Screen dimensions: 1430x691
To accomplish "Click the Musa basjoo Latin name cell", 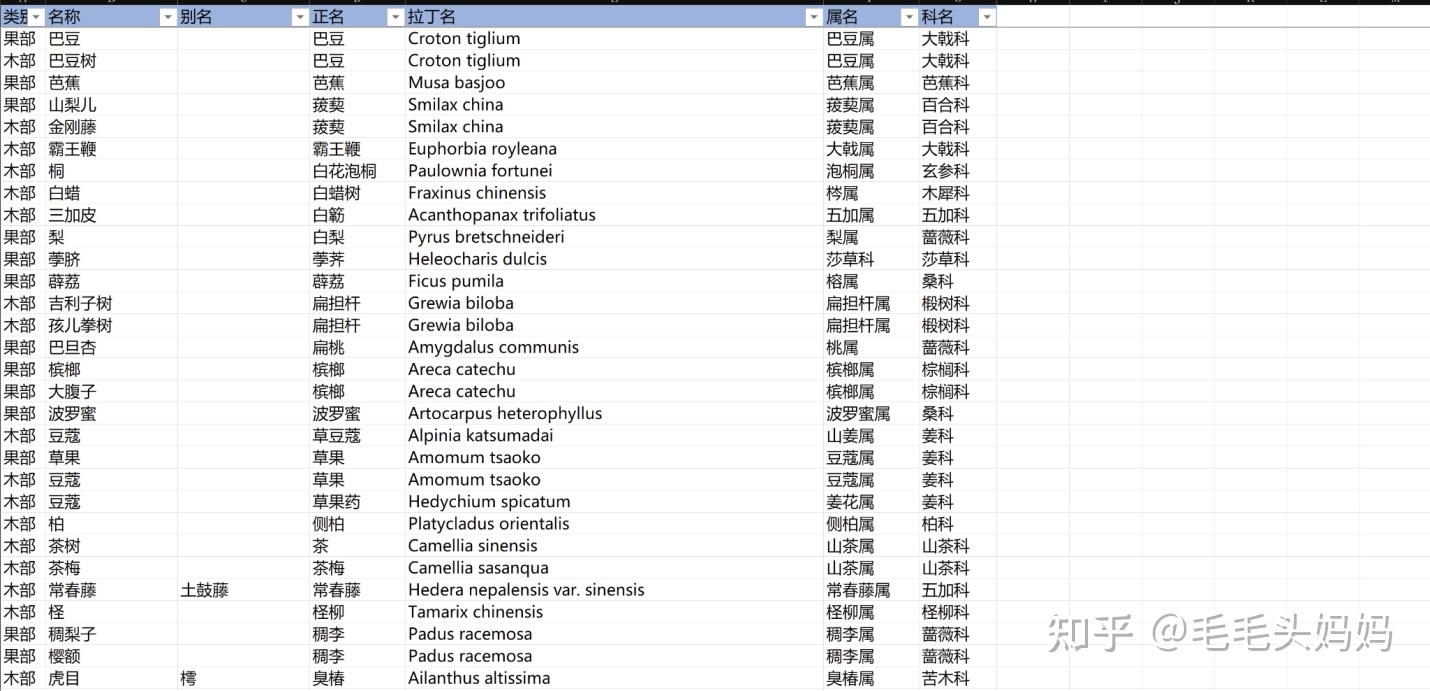I will [614, 83].
